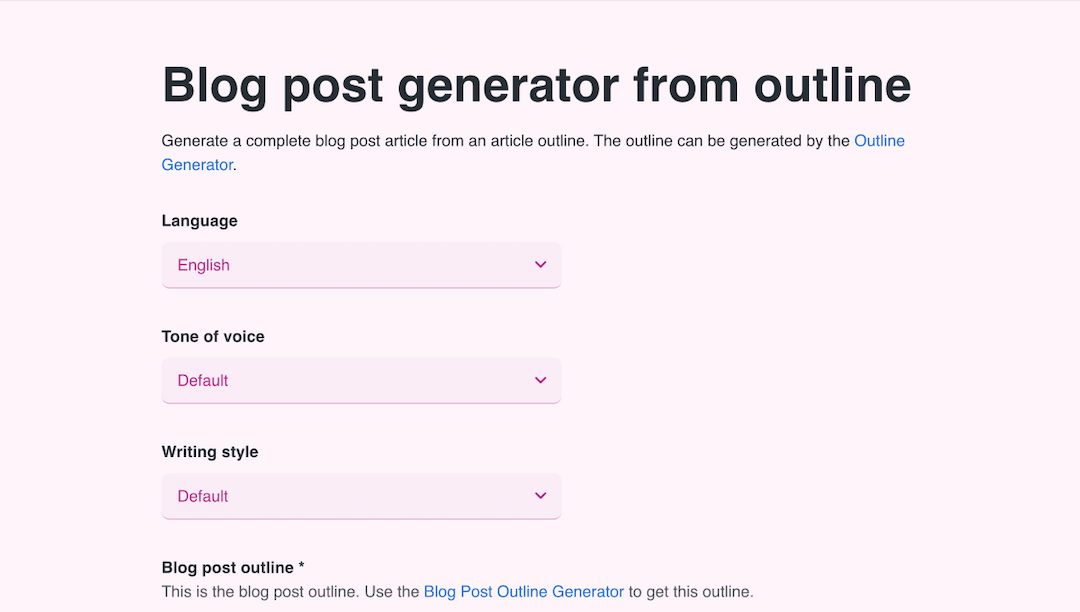Click the Blog post outline label
Viewport: 1080px width, 612px height.
[227, 567]
